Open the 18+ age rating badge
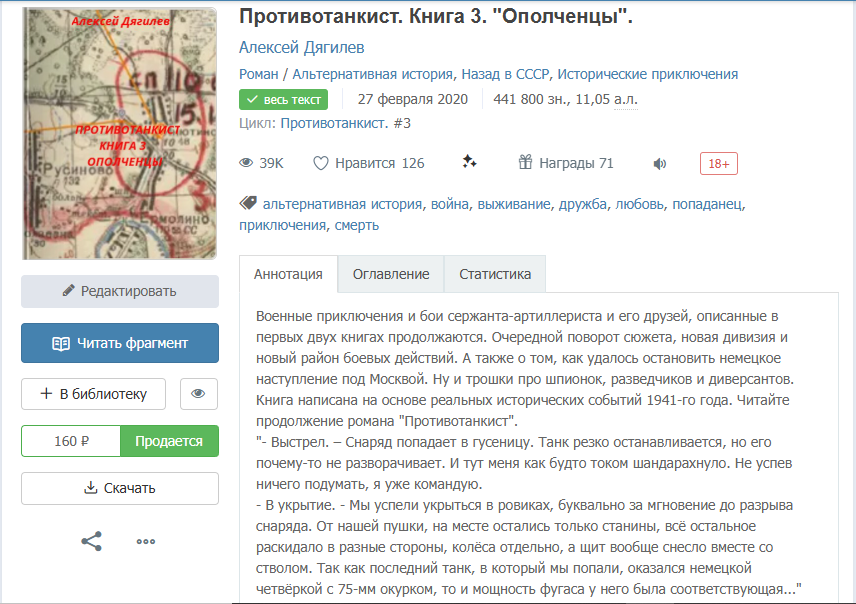856x604 pixels. point(718,163)
